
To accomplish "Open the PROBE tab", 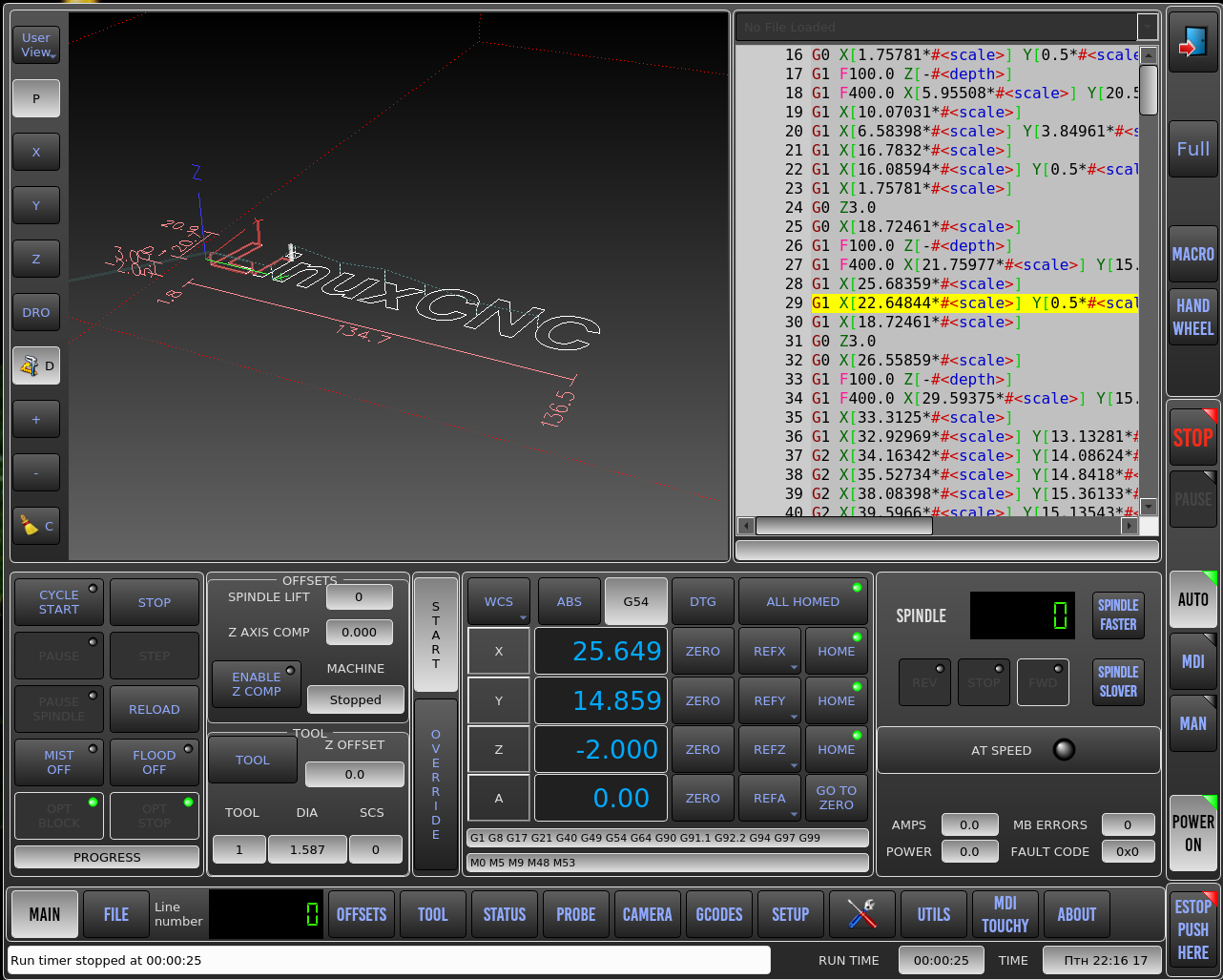I will click(576, 914).
